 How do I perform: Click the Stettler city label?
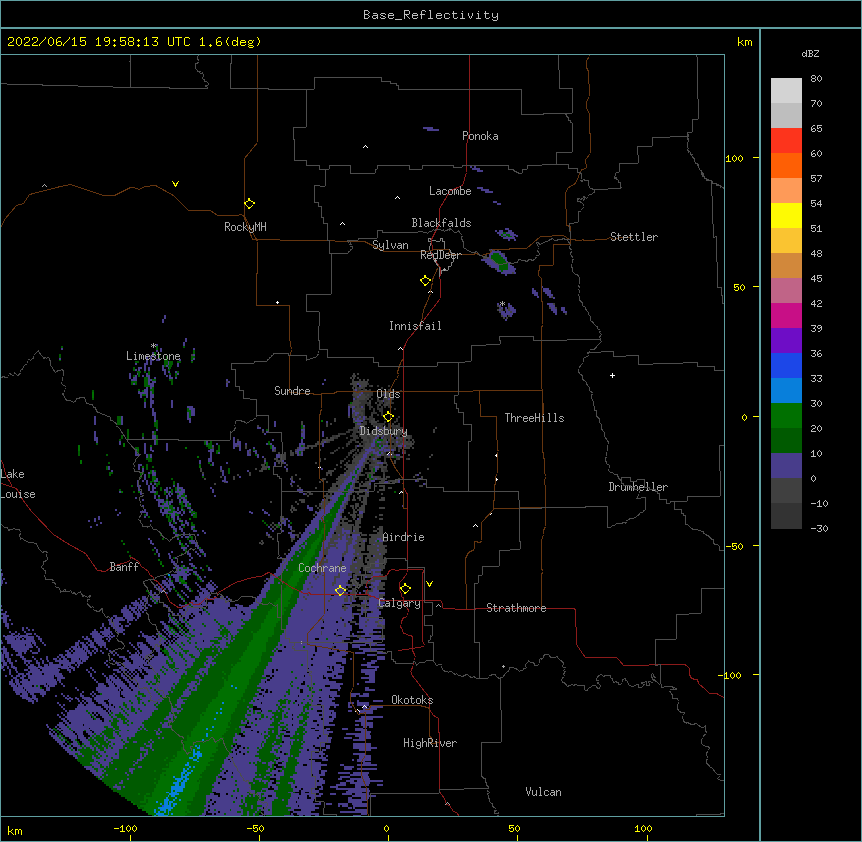634,237
